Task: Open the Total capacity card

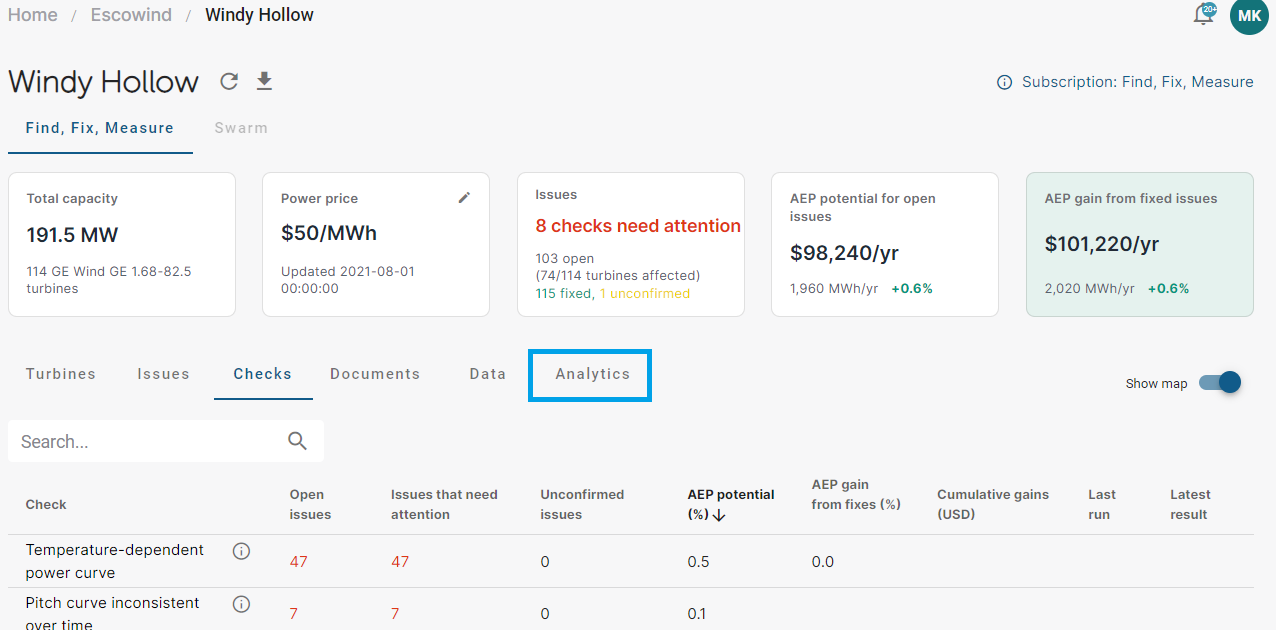Action: 122,245
